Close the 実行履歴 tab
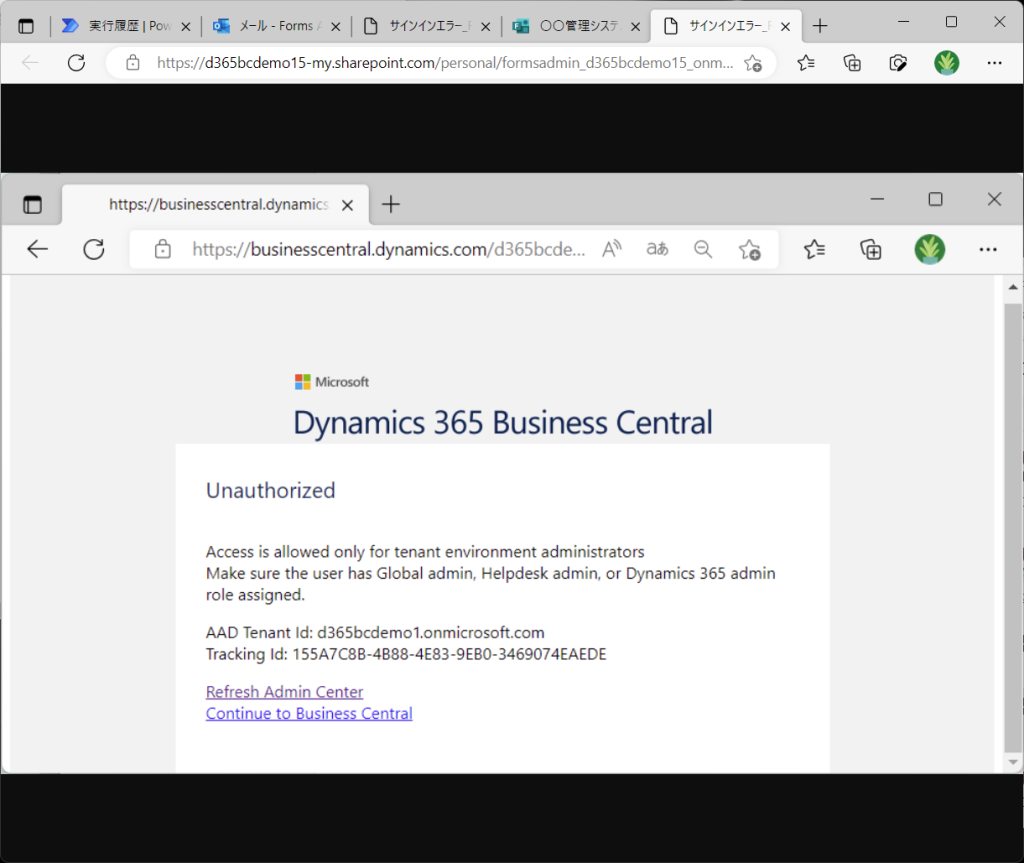1024x863 pixels. 185,27
